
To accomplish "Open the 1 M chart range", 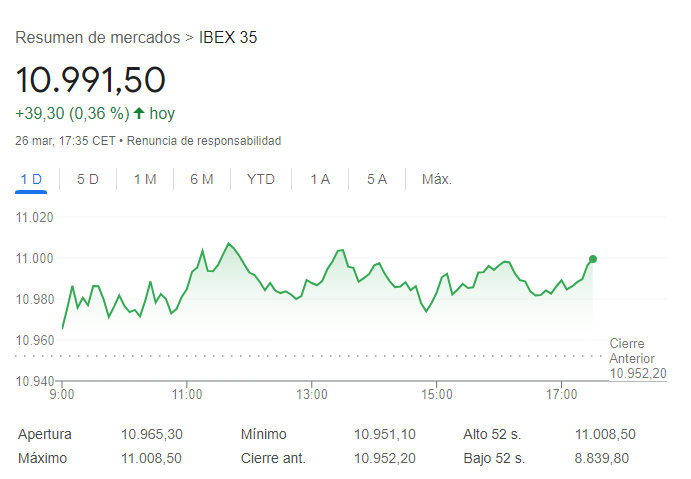I will (x=145, y=179).
